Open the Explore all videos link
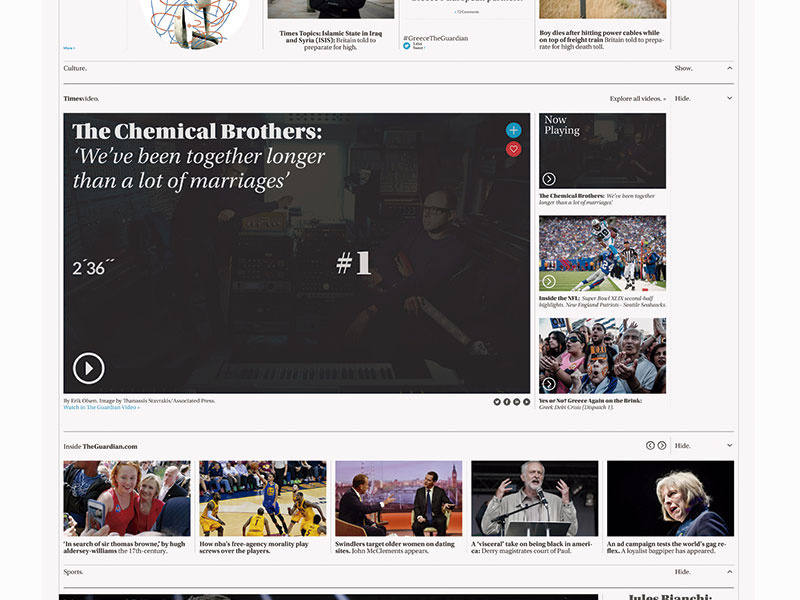Image resolution: width=800 pixels, height=600 pixels. [x=638, y=98]
